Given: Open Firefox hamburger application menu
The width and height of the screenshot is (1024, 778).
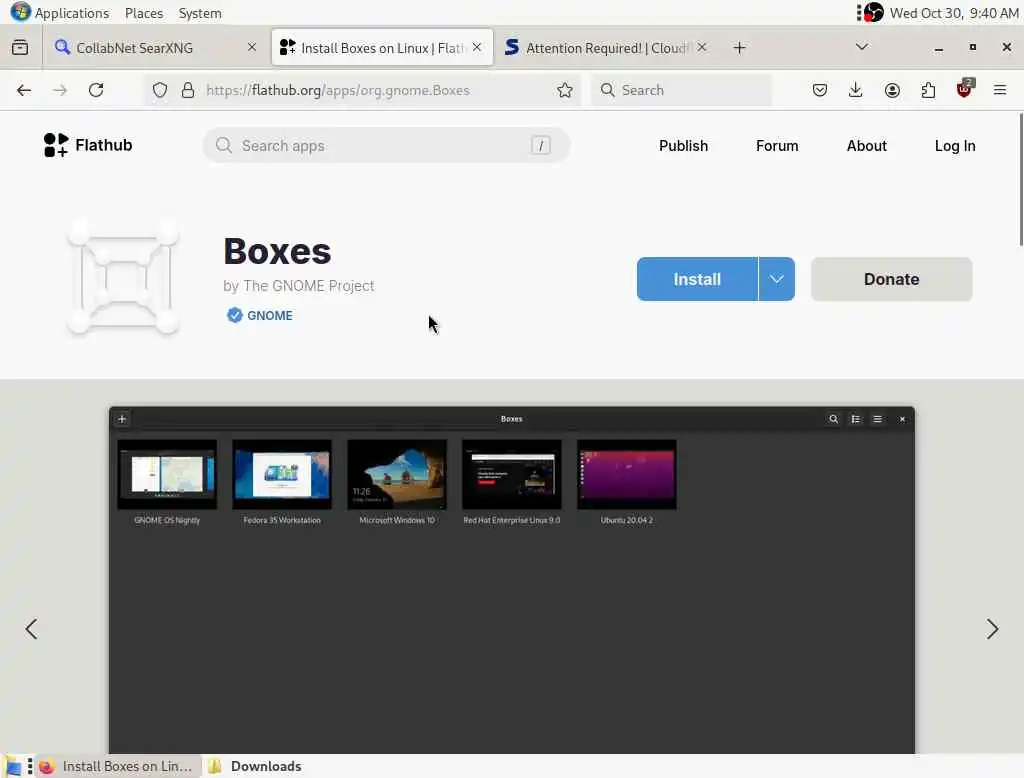Looking at the screenshot, I should [1000, 90].
